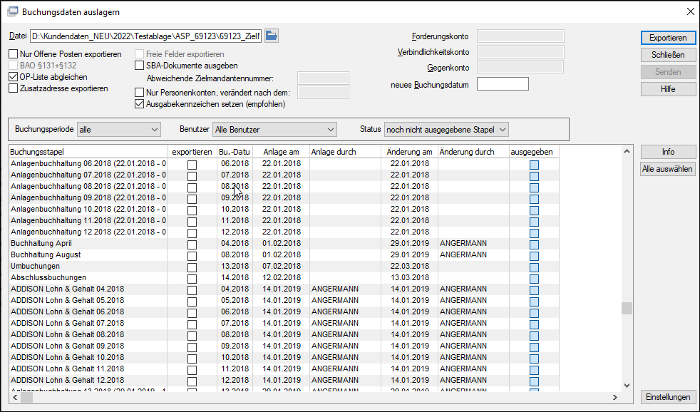Close the Buchungsdaten auslagern dialog
700x412 pixels.
coord(690,12)
